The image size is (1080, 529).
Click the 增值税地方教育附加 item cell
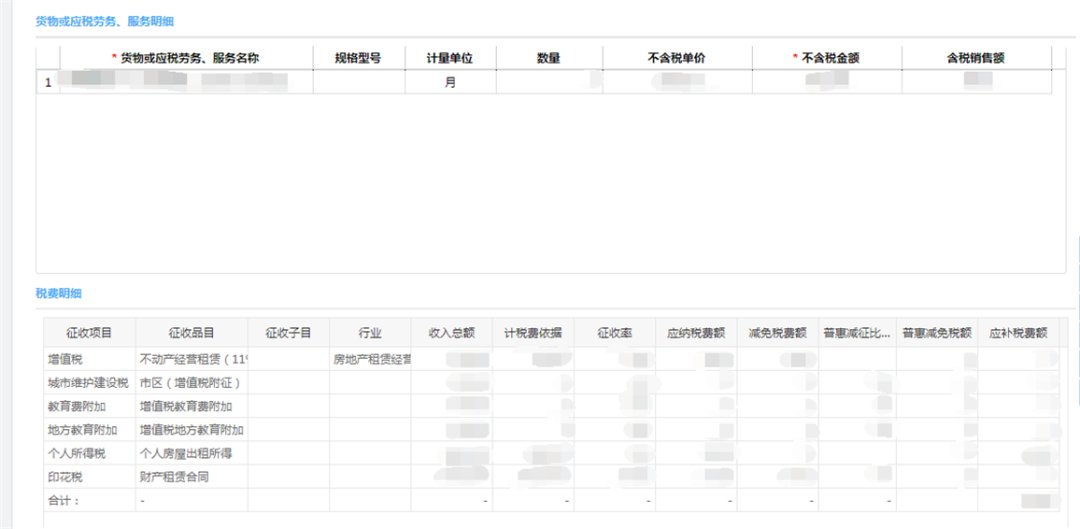[x=191, y=430]
